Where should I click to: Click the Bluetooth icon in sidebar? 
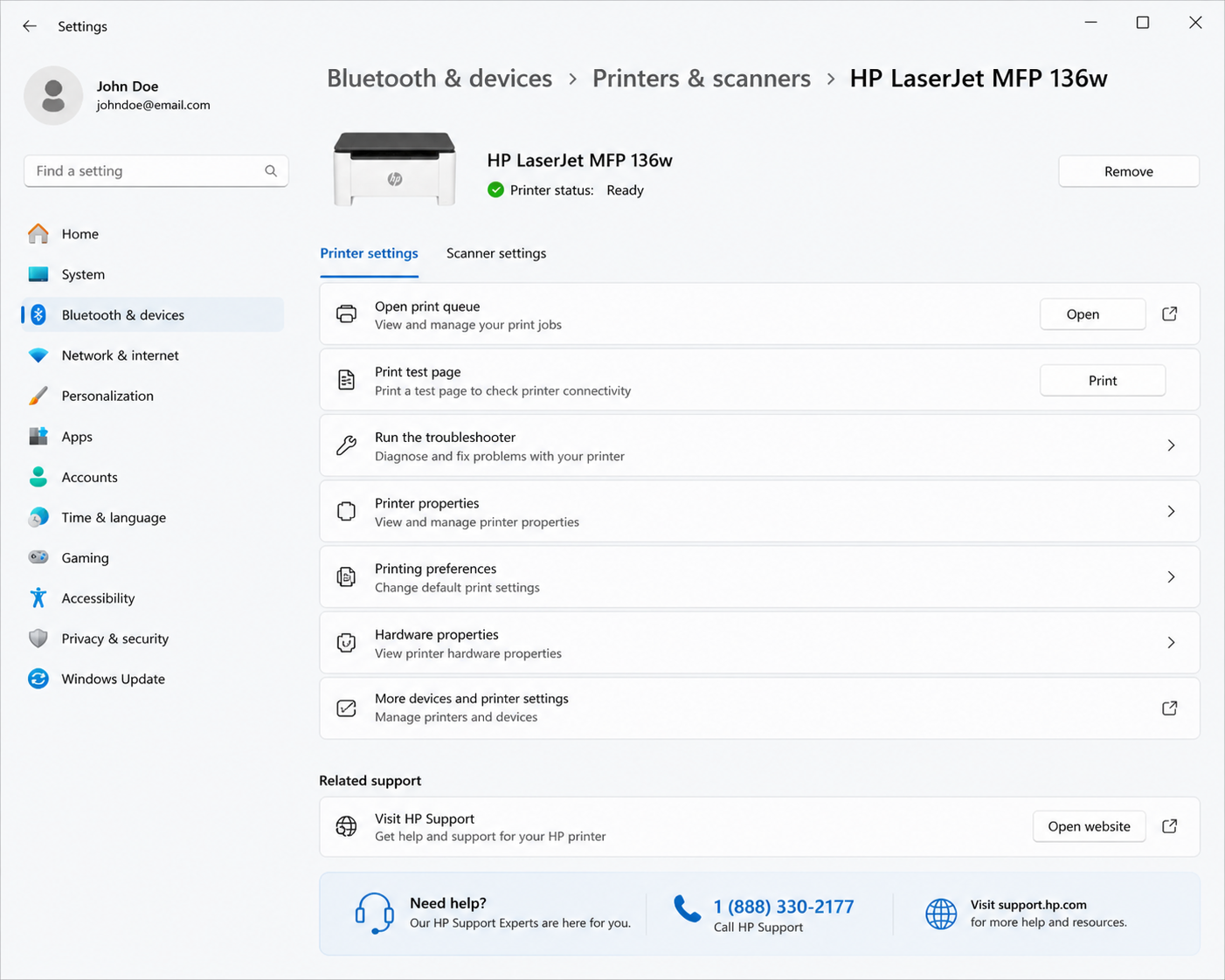pos(38,314)
